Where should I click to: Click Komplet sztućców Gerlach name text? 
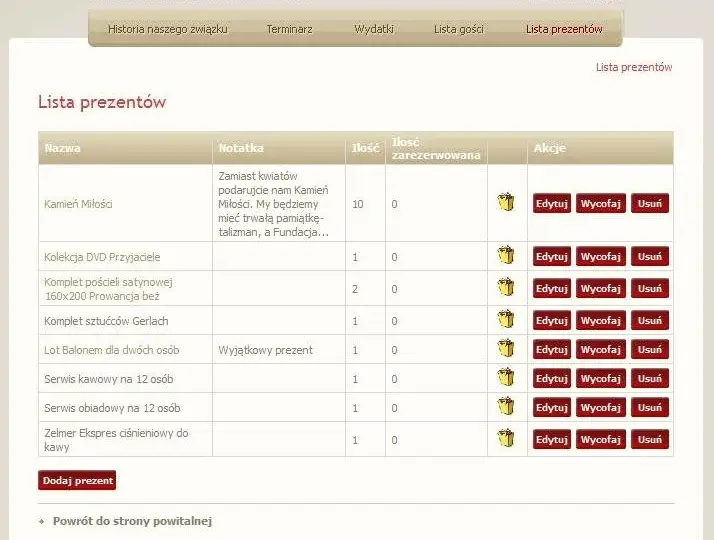click(106, 321)
